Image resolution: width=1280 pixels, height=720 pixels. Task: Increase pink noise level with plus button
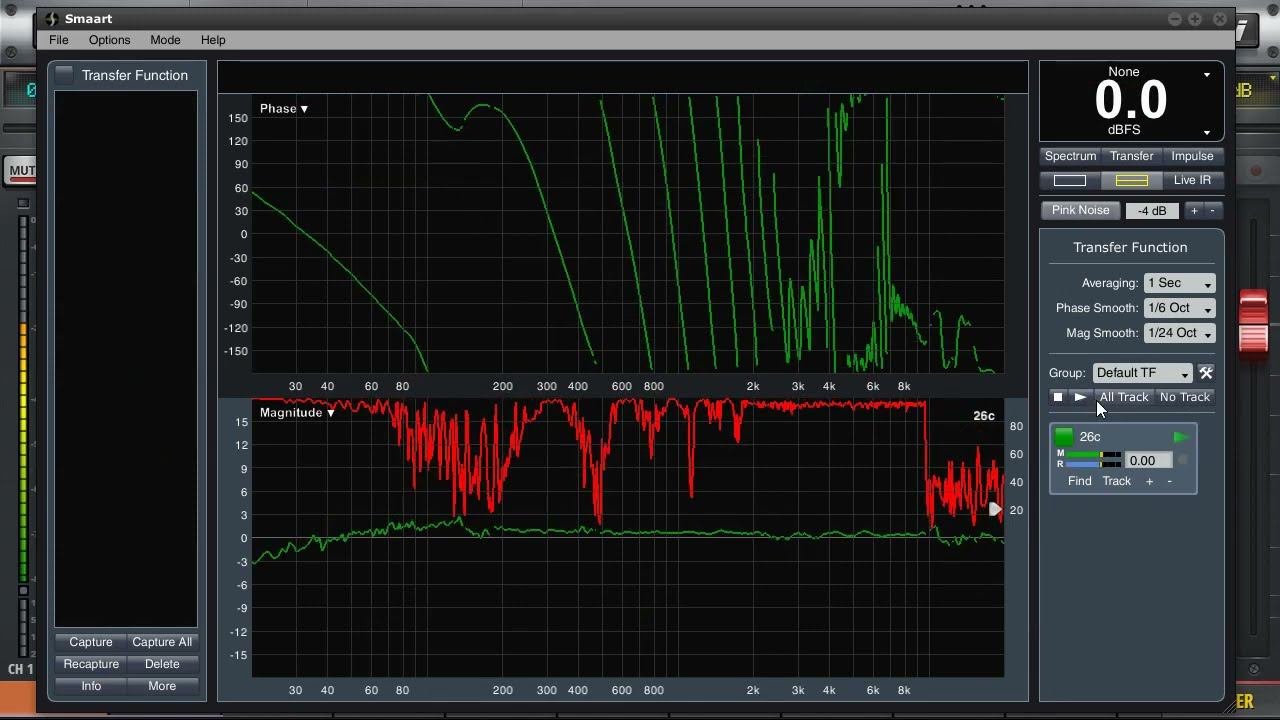tap(1194, 210)
